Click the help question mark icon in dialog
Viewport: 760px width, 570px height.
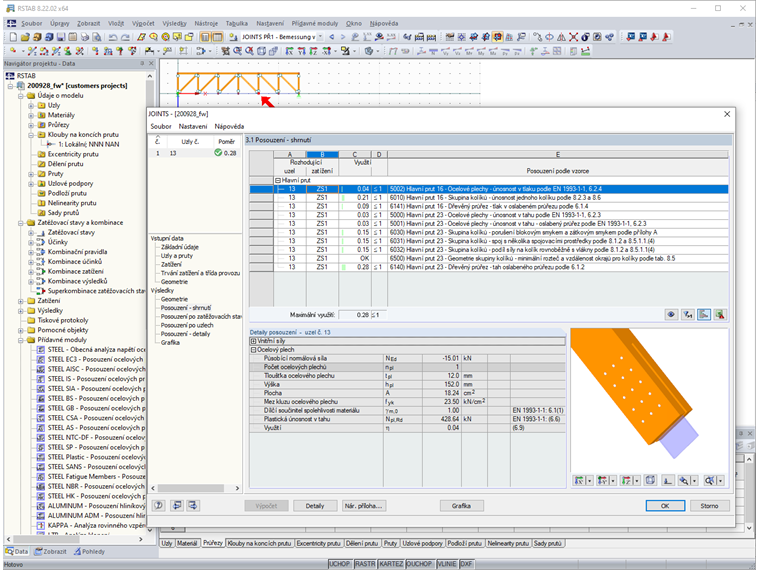click(x=158, y=506)
